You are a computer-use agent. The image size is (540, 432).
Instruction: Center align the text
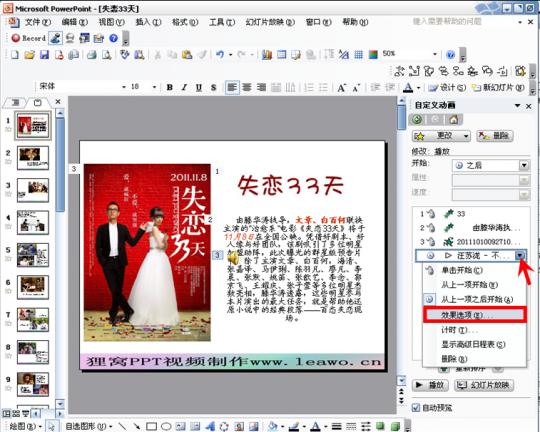click(247, 87)
